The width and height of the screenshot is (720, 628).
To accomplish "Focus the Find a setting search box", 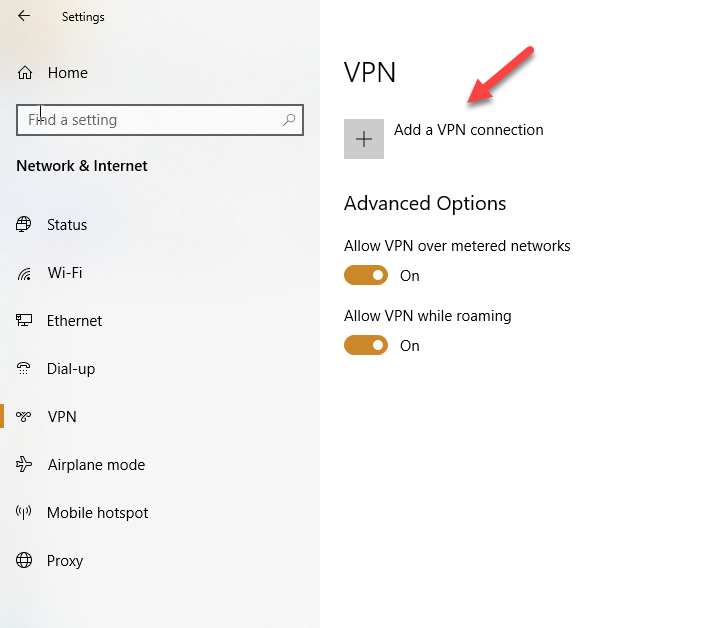I will click(150, 120).
